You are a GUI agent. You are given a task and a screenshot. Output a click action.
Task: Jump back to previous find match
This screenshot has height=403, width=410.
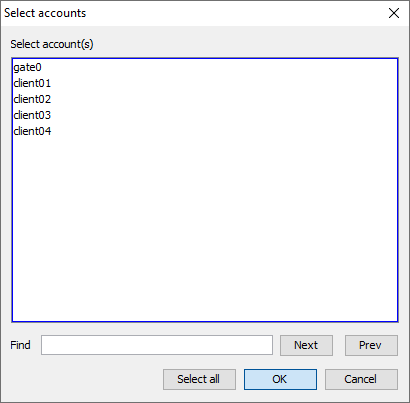point(371,345)
